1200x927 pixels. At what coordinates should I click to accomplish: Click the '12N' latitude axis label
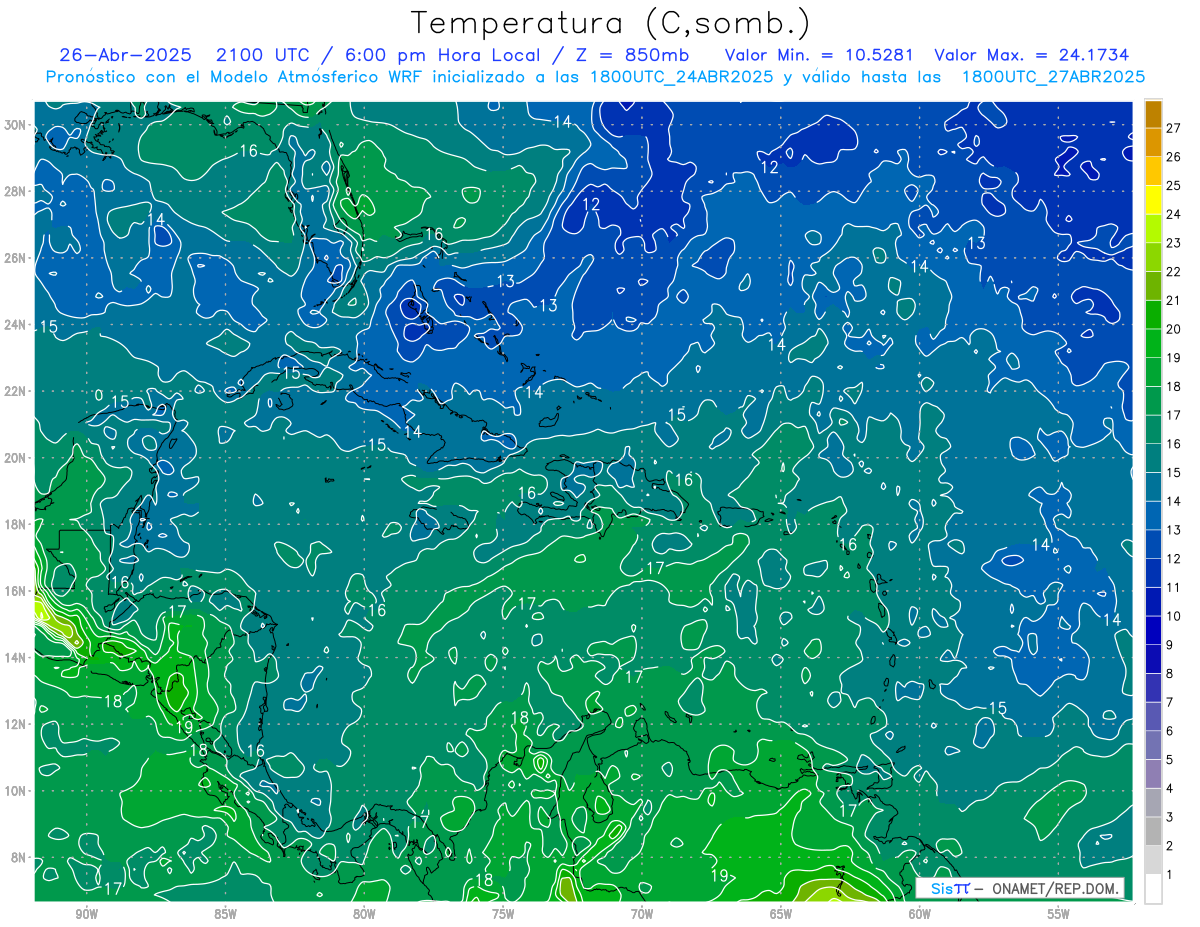point(15,723)
